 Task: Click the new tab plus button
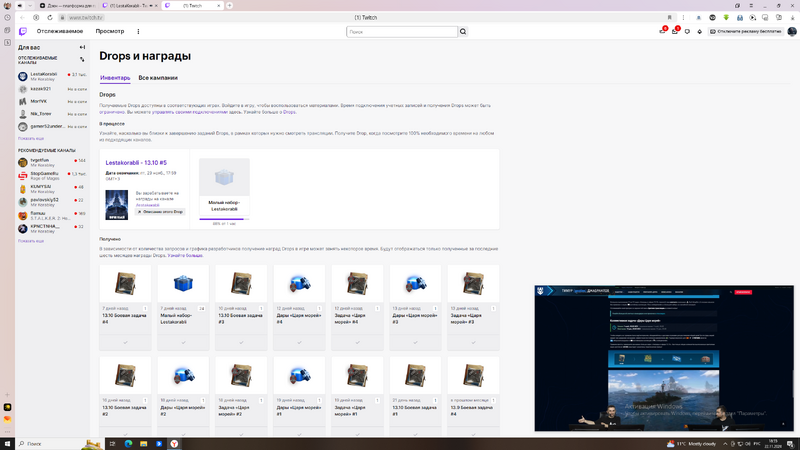point(230,6)
